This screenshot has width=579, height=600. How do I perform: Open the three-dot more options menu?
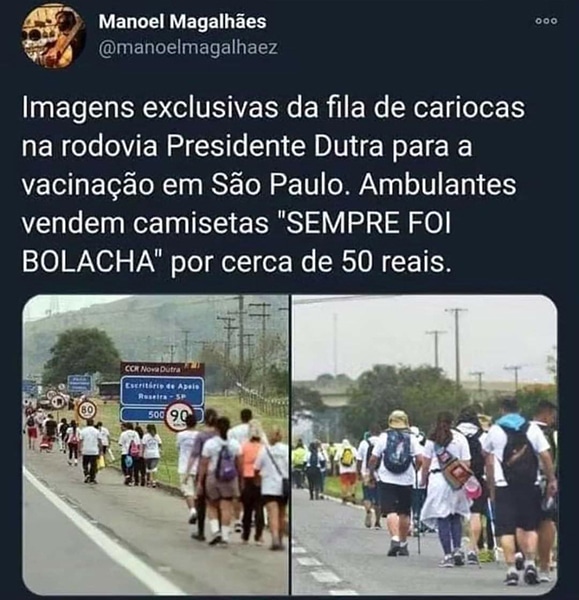tap(546, 21)
